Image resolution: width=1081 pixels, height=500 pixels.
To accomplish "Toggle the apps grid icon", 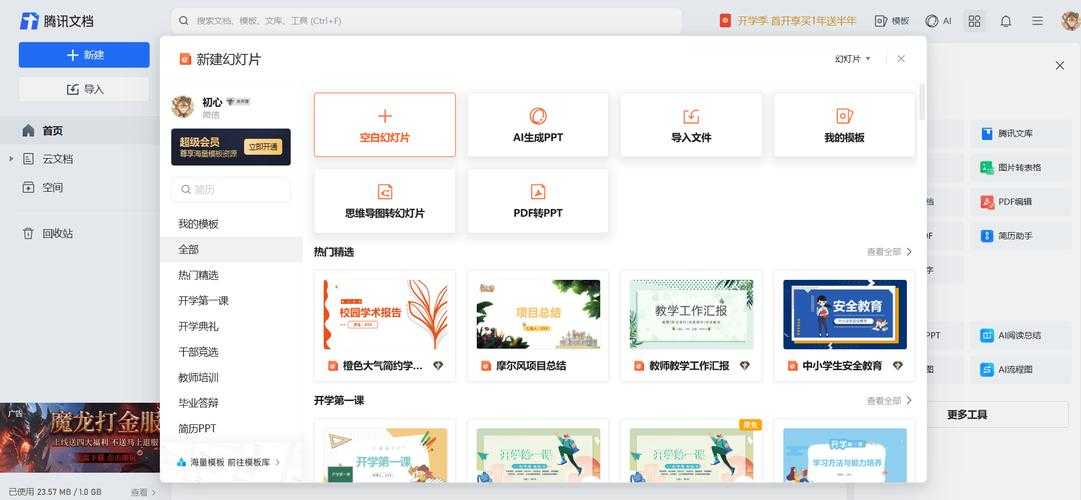I will pos(974,21).
